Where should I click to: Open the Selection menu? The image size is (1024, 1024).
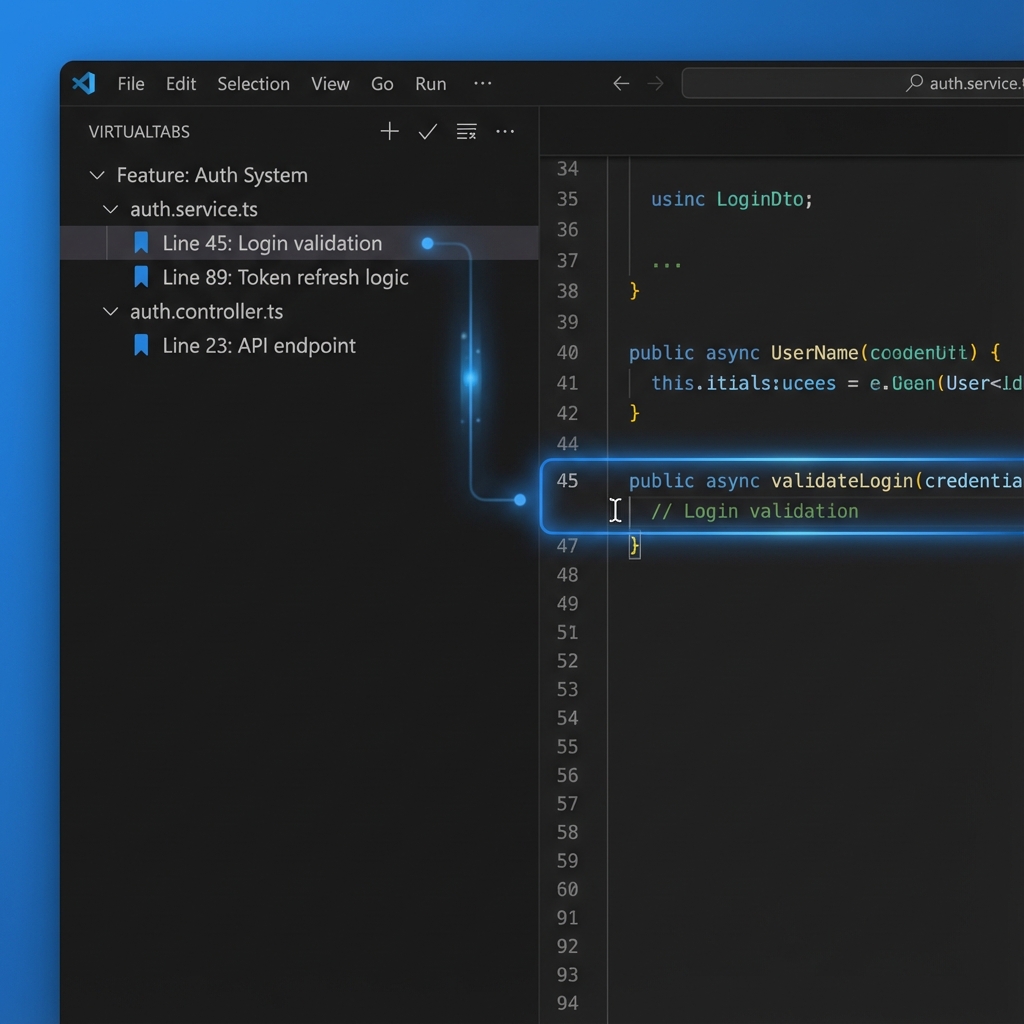coord(253,84)
